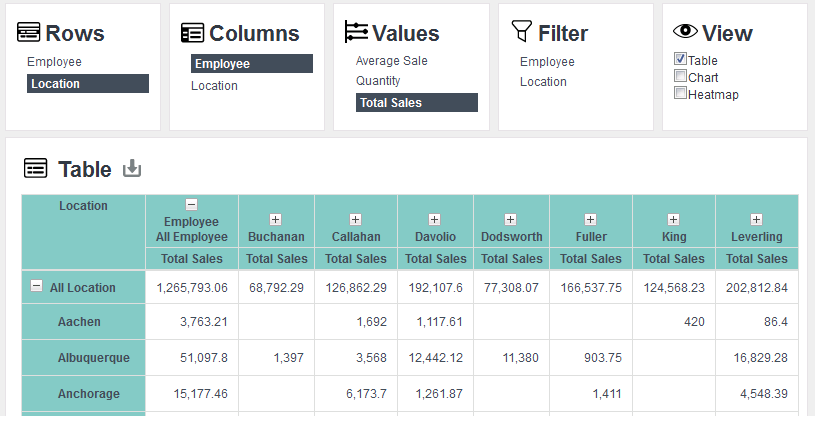This screenshot has height=436, width=815.
Task: Click the View eye icon
Action: click(x=685, y=31)
